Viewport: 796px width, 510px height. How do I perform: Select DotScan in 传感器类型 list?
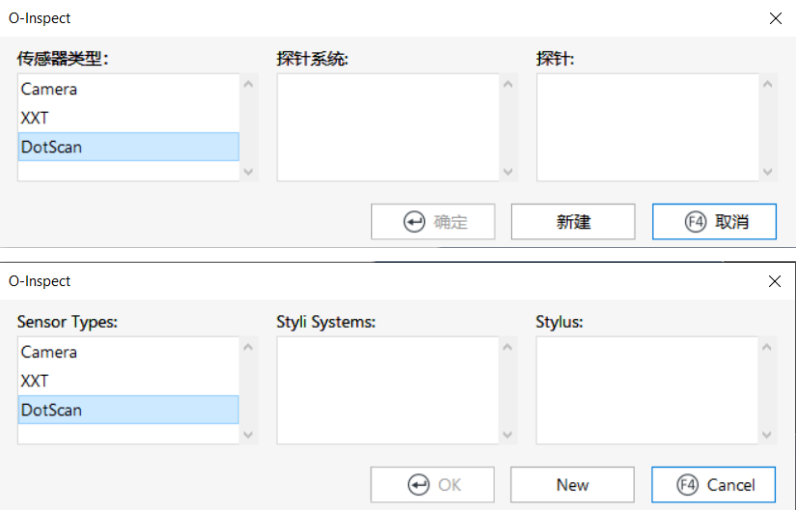[128, 147]
